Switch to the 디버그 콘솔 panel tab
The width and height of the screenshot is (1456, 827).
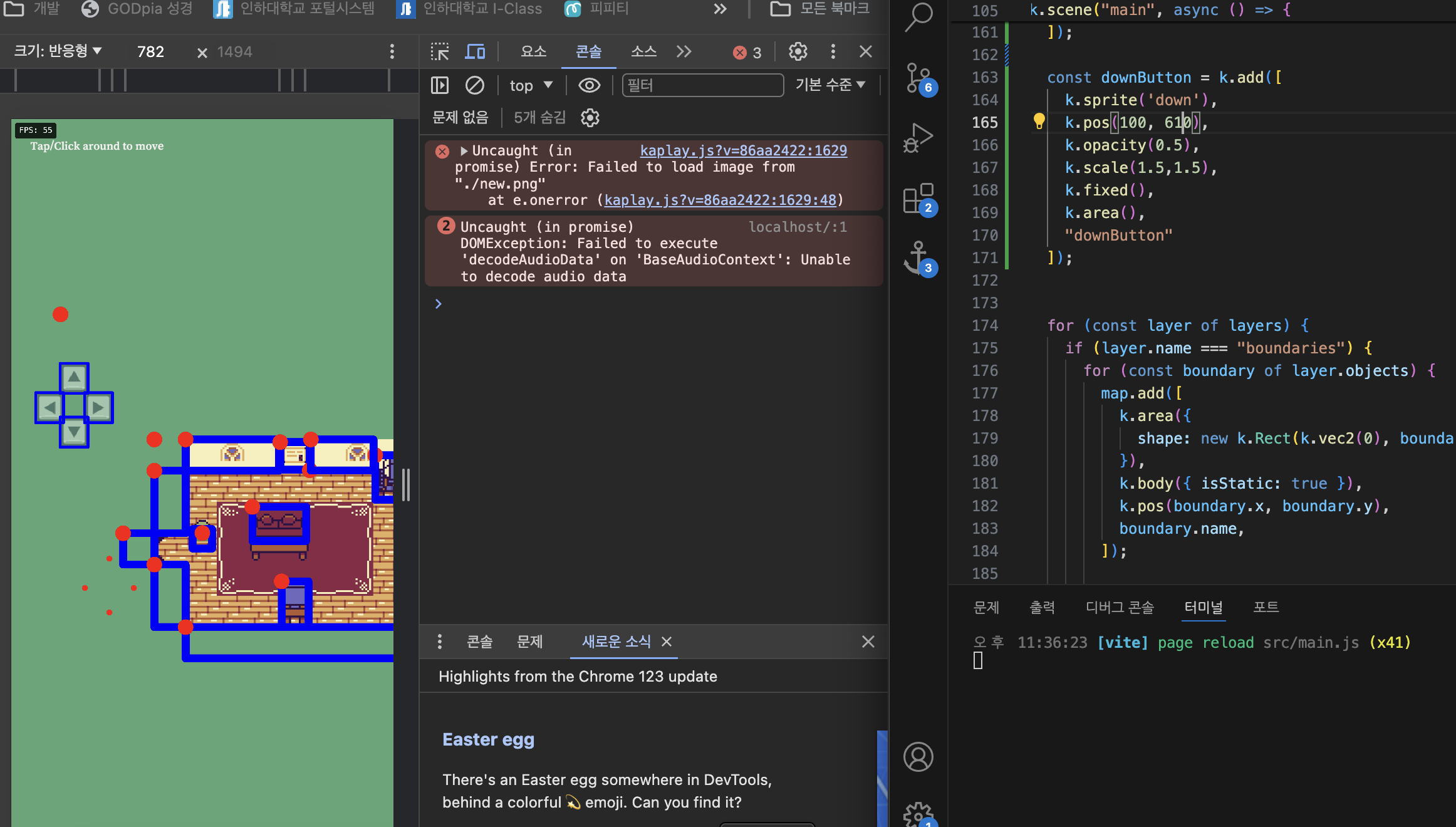[1119, 607]
